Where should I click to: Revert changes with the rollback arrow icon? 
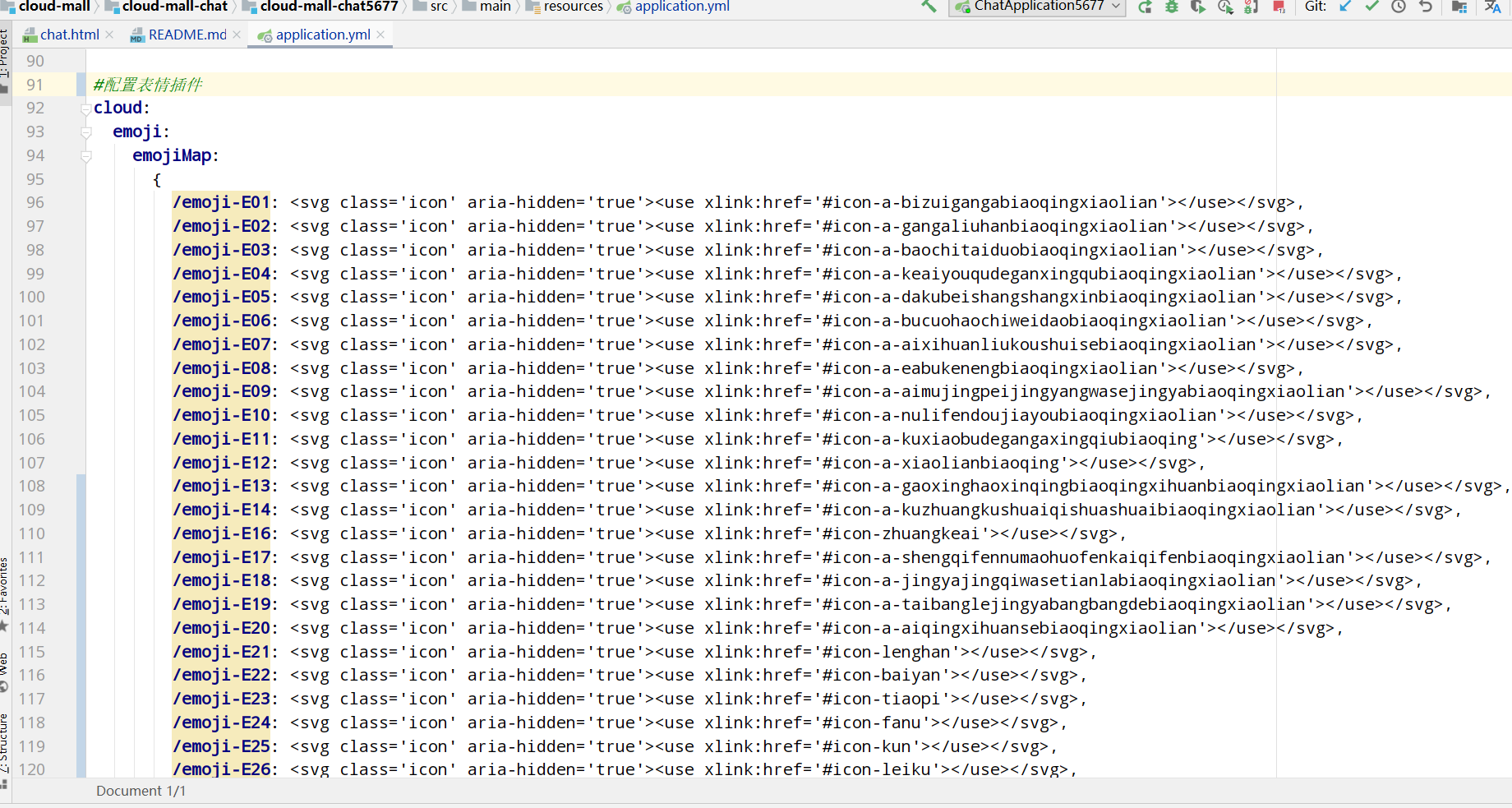pos(1426,7)
